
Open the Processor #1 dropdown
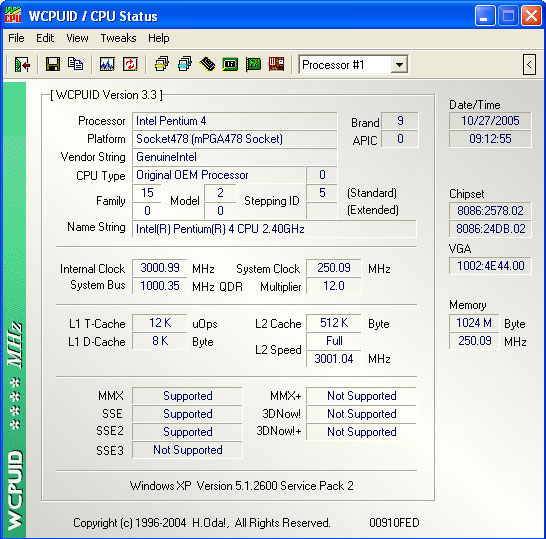pos(399,65)
